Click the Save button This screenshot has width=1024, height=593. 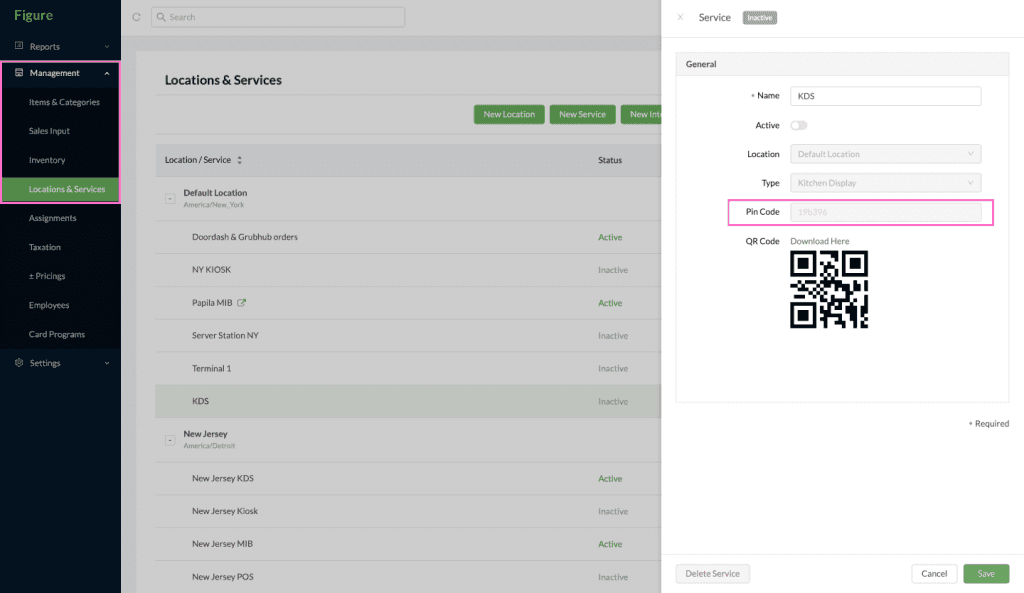pyautogui.click(x=986, y=573)
